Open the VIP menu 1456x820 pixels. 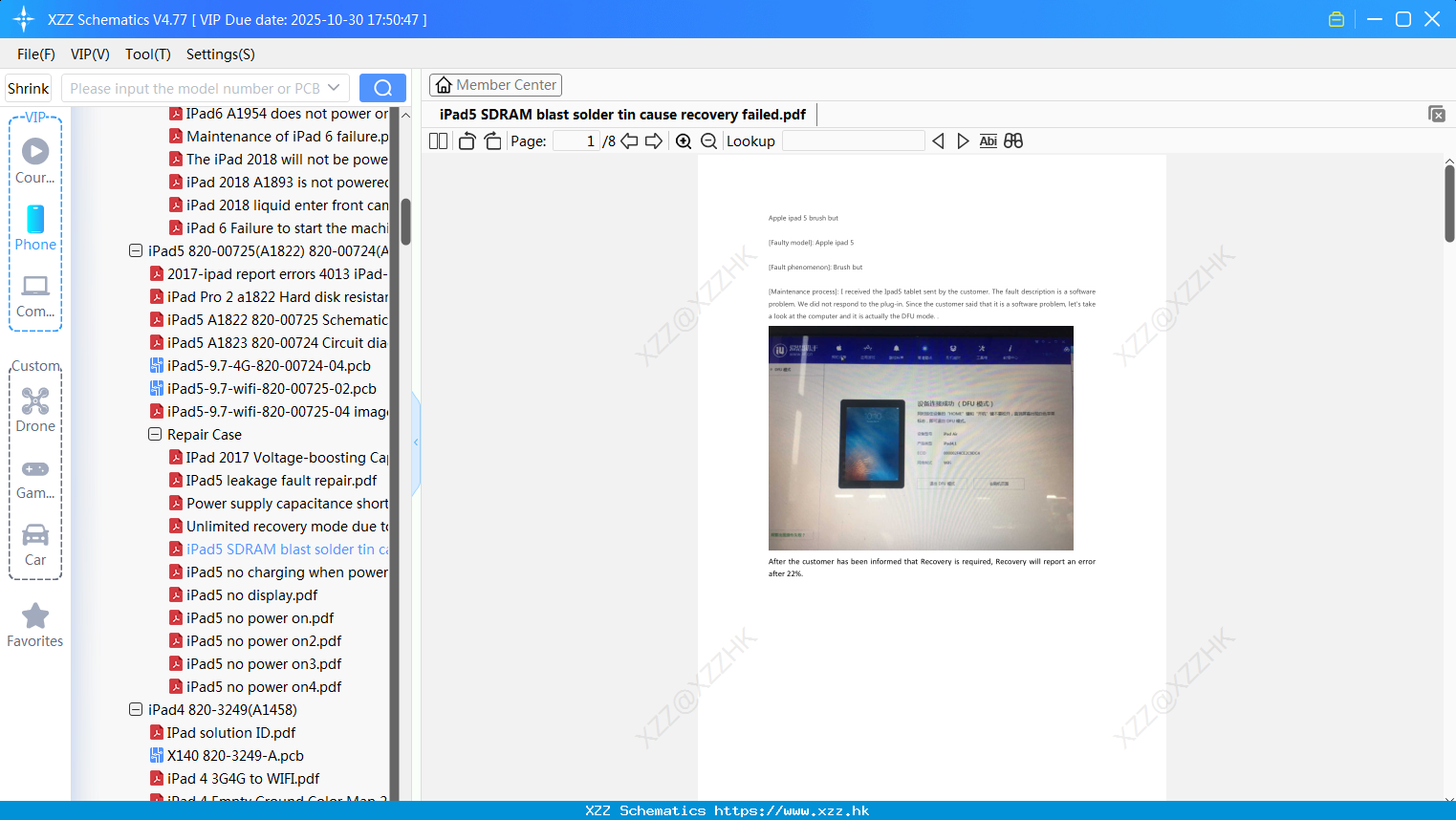point(90,54)
